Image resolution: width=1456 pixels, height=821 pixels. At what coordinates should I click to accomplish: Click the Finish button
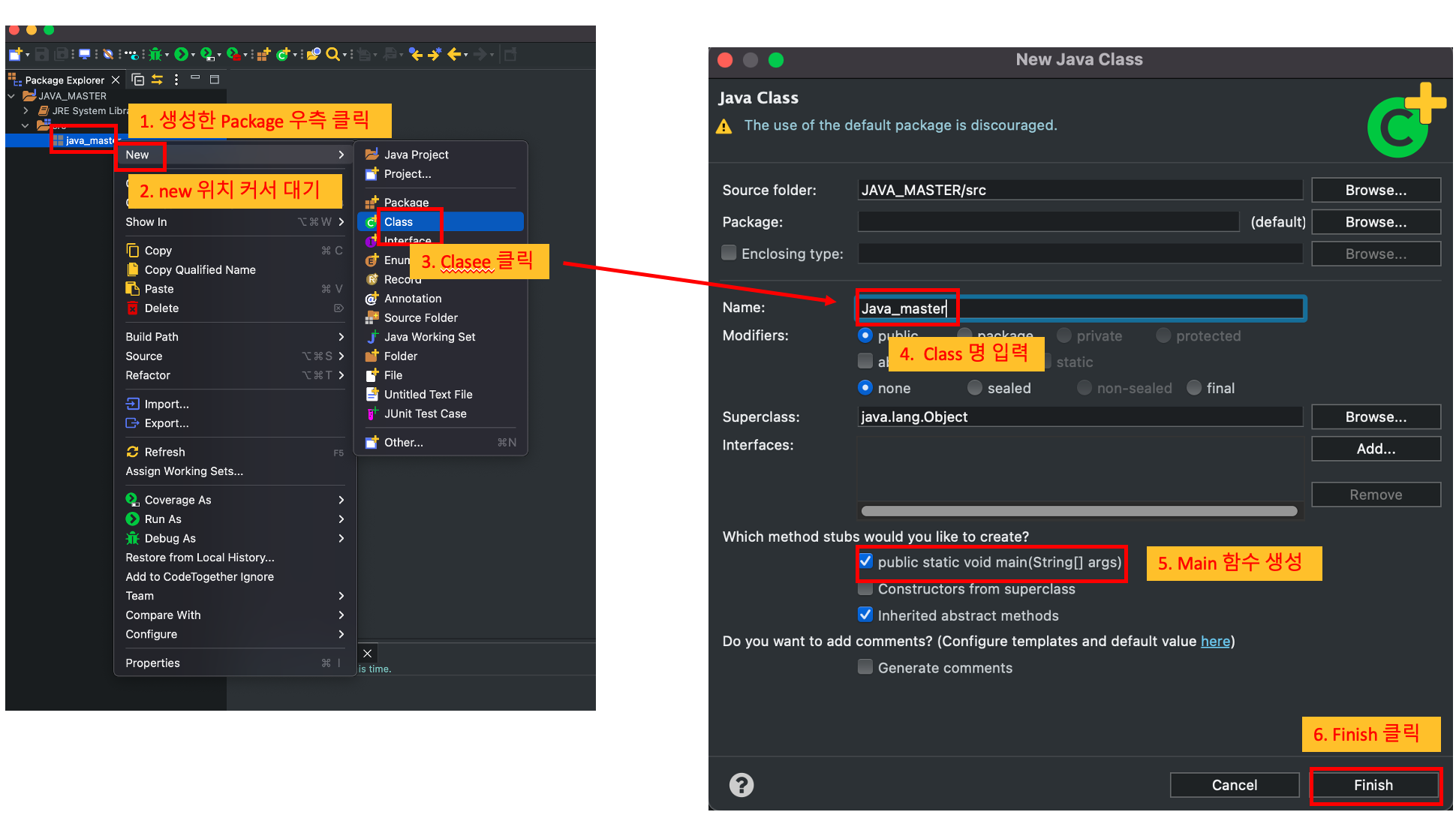coord(1373,785)
